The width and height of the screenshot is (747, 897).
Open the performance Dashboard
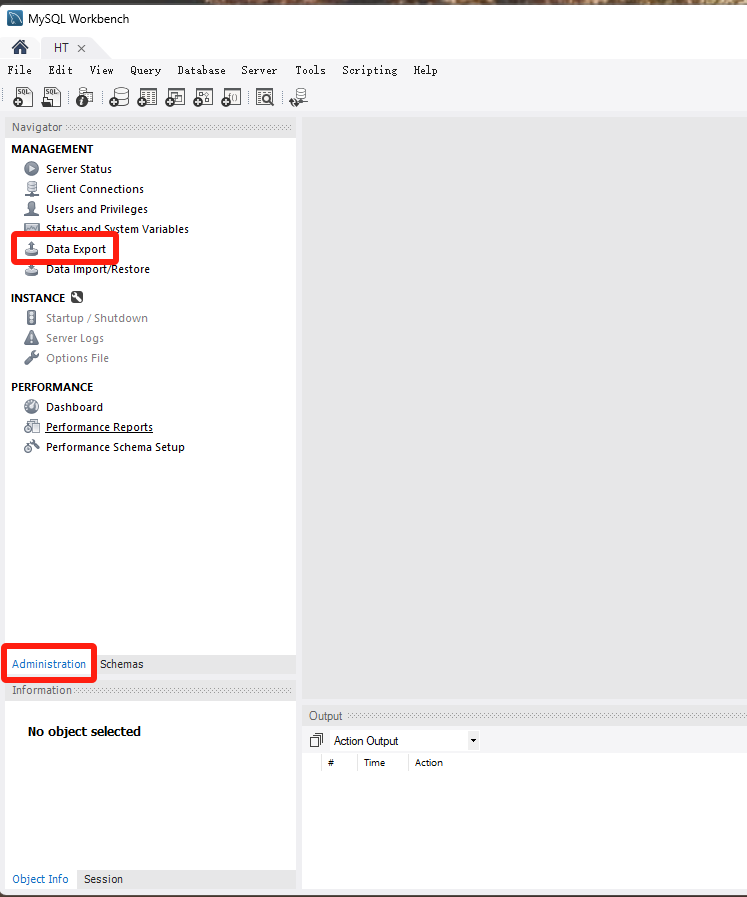pos(74,407)
